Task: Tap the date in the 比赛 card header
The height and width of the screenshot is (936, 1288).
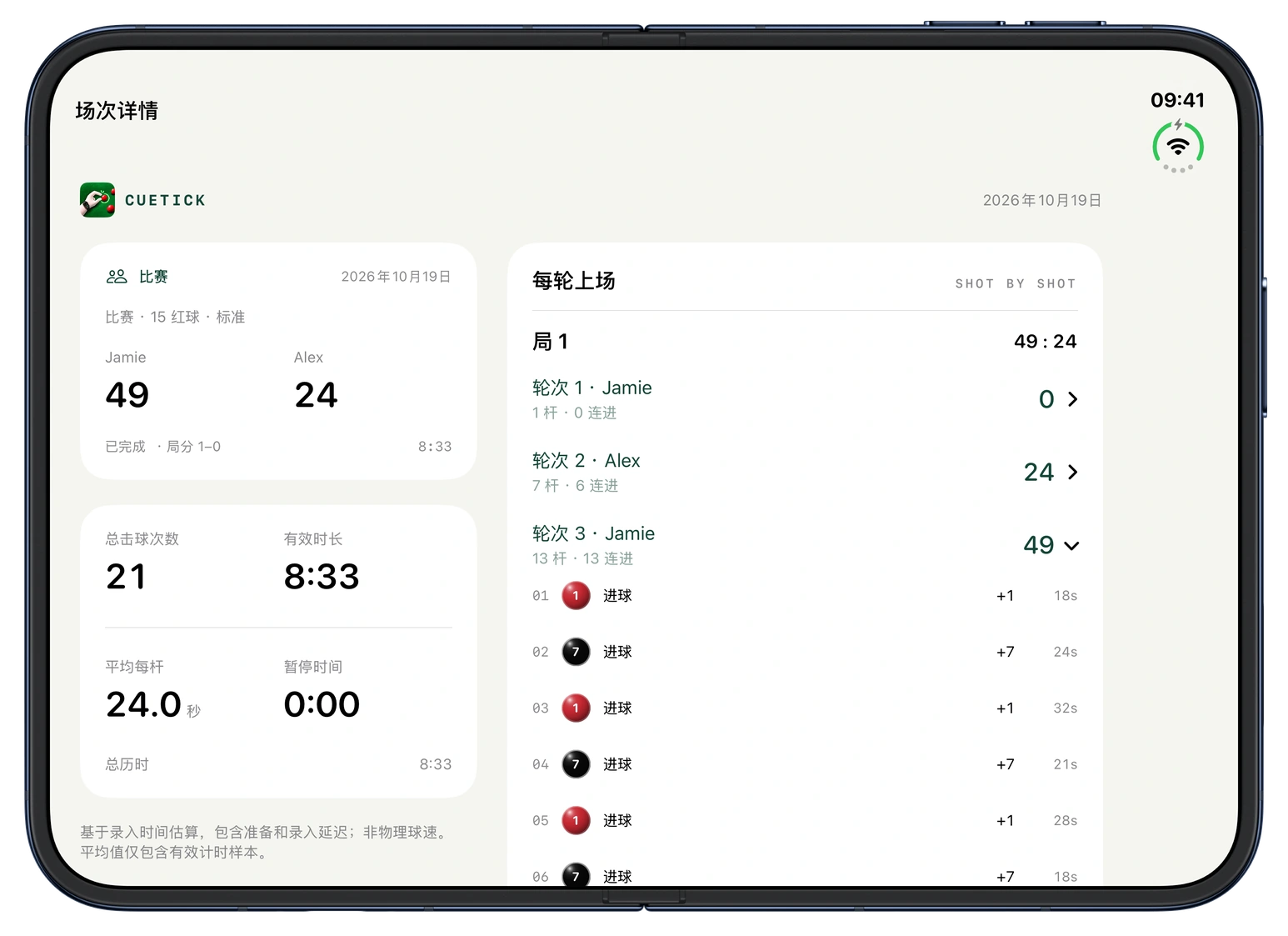Action: 396,277
